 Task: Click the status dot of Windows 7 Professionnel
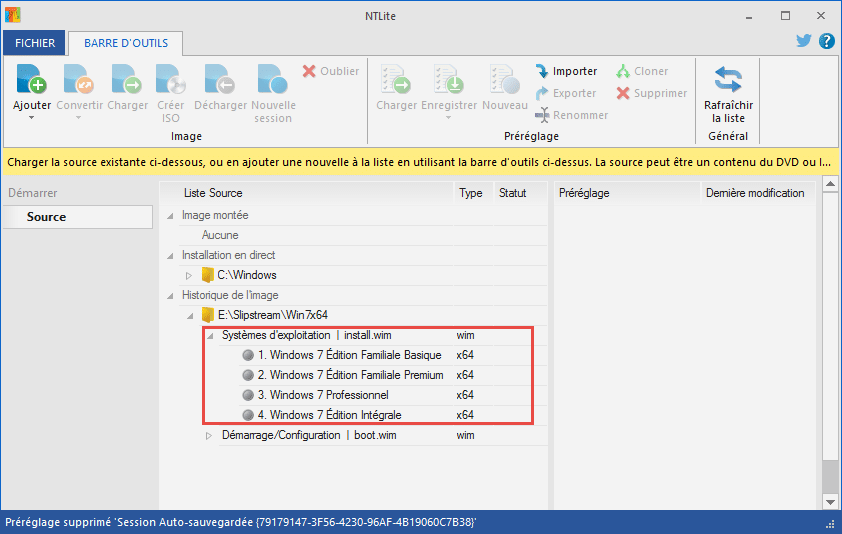click(248, 395)
